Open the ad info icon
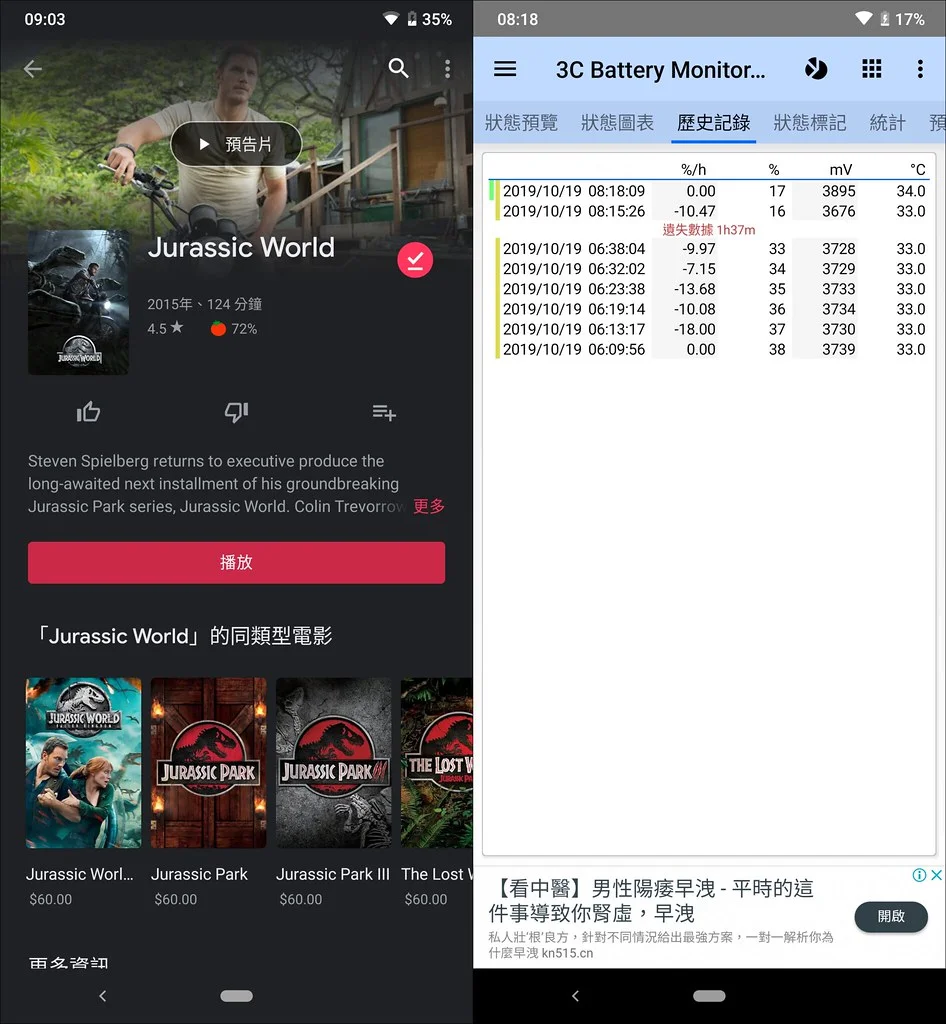Screen dimensions: 946x1024 coord(919,875)
